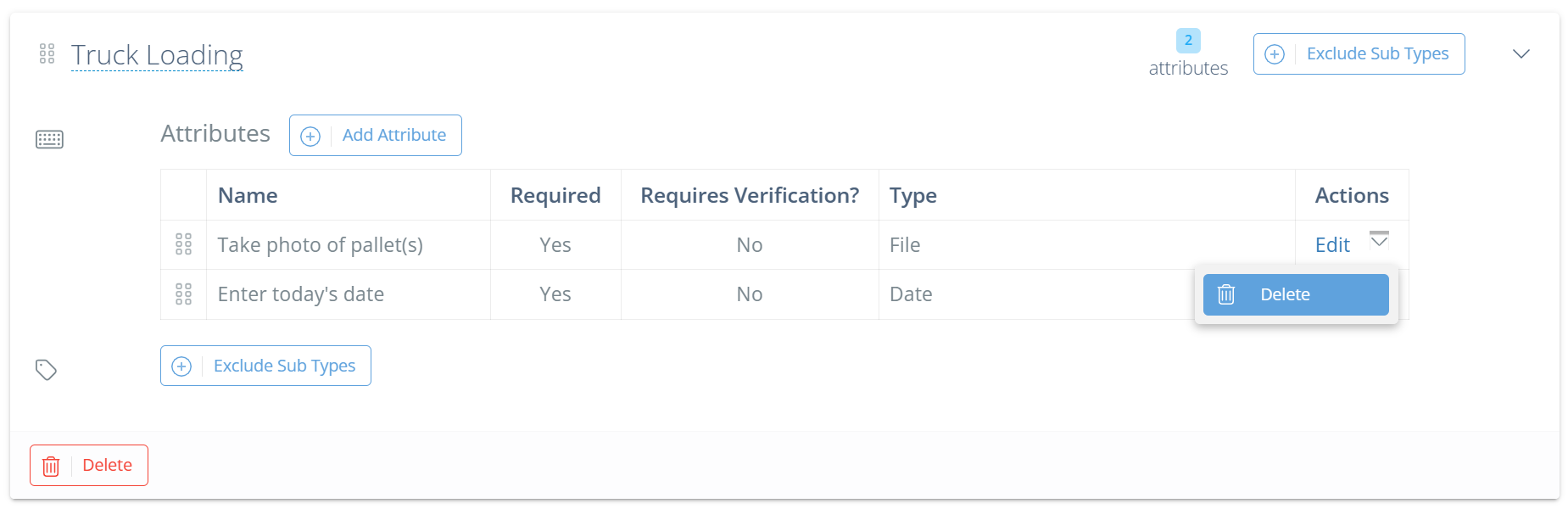Image resolution: width=1568 pixels, height=509 pixels.
Task: Click the red Delete button at bottom
Action: pos(89,466)
